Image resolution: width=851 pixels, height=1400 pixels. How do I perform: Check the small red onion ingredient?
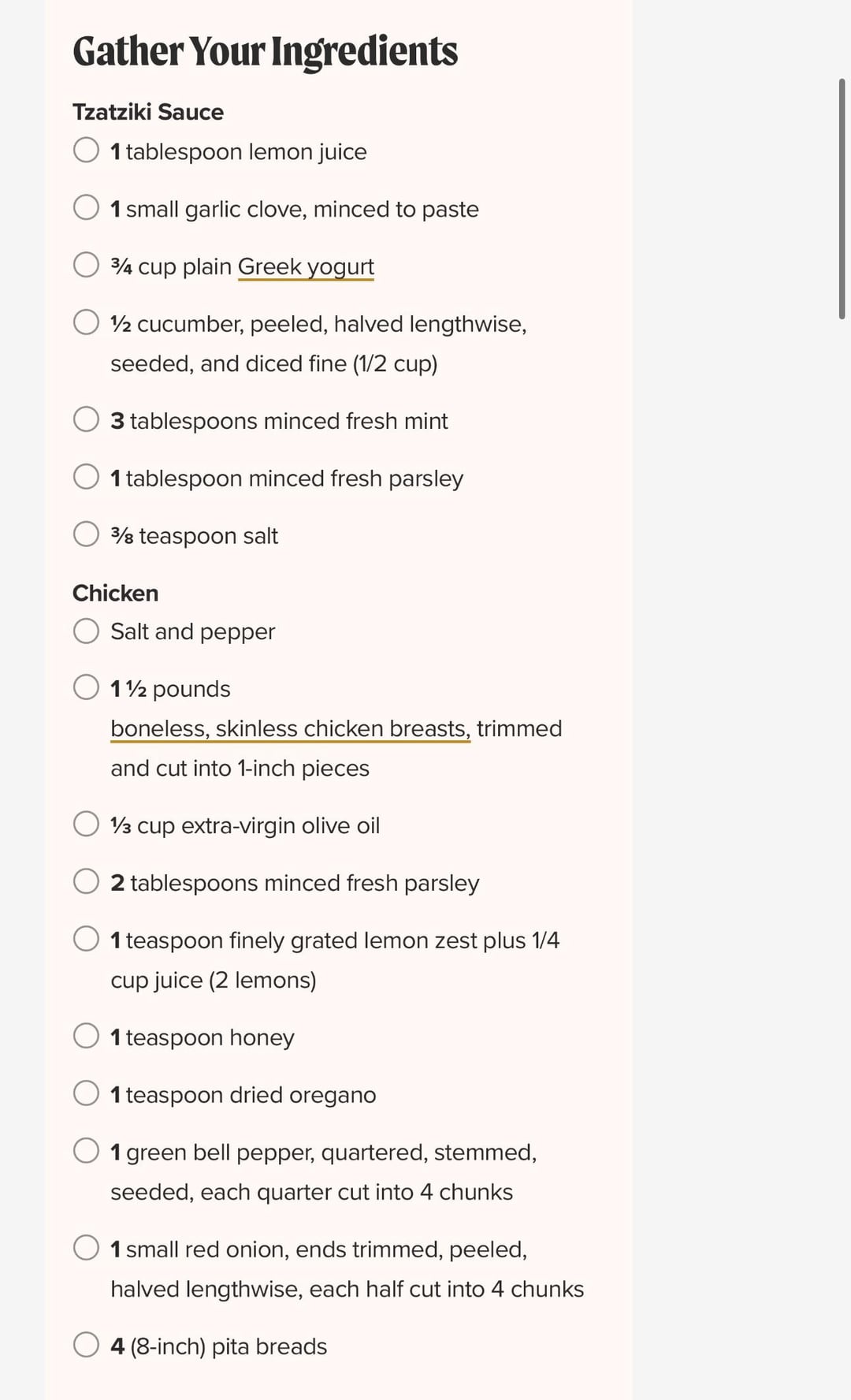click(x=86, y=1248)
